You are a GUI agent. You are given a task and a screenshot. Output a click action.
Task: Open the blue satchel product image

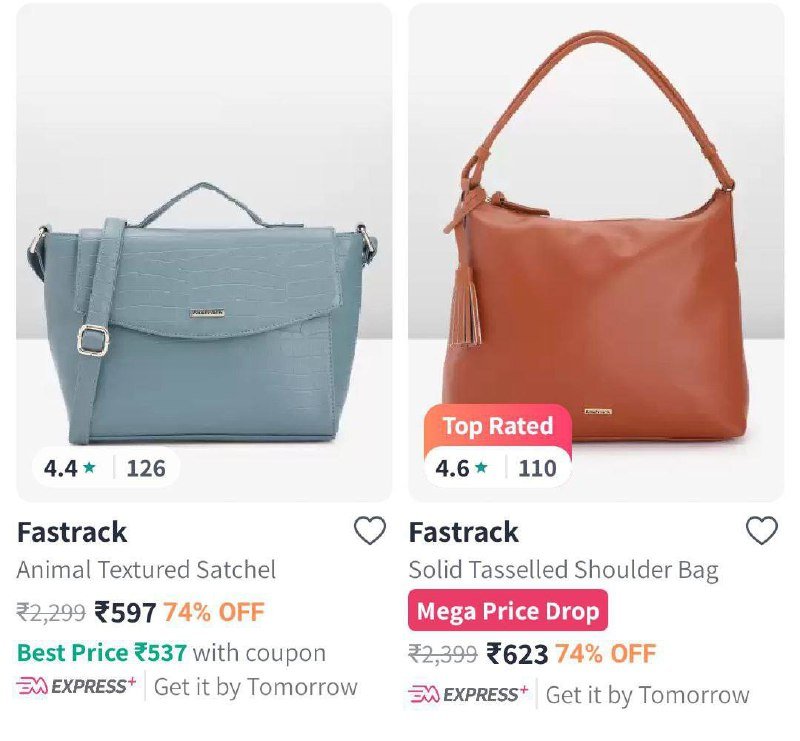click(204, 253)
